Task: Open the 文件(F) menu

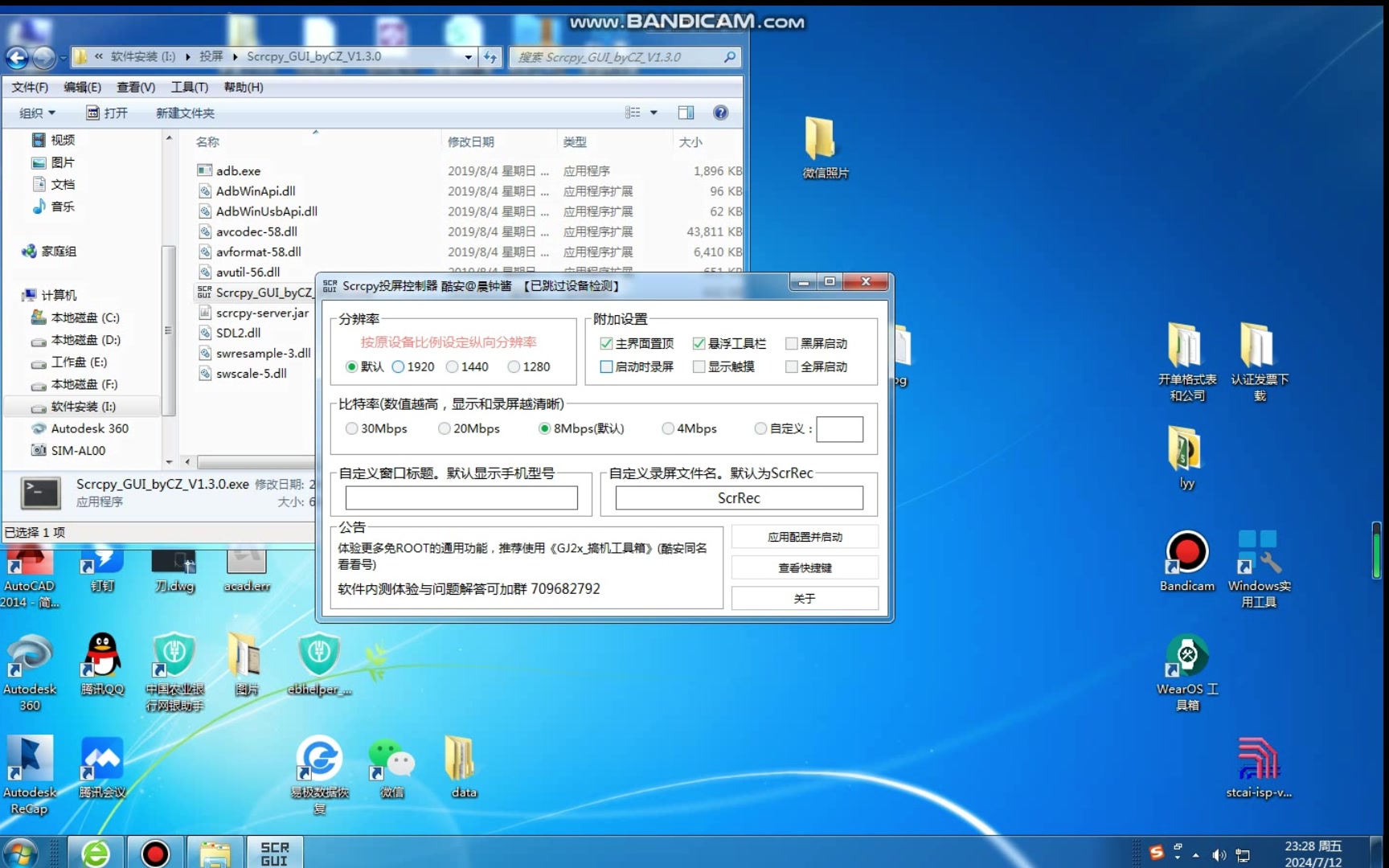Action: tap(30, 87)
